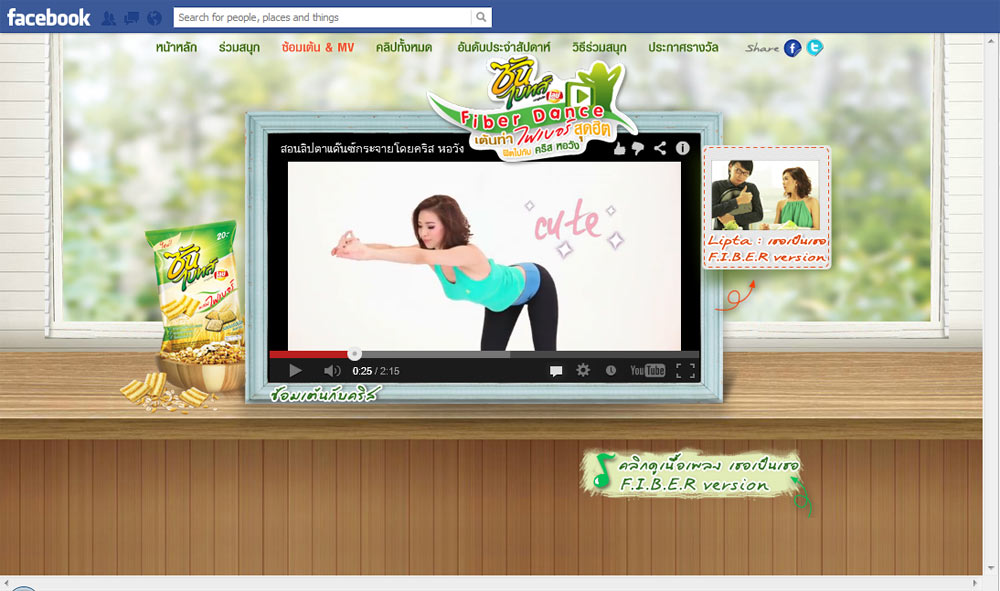1000x591 pixels.
Task: Show video info icon
Action: point(682,148)
